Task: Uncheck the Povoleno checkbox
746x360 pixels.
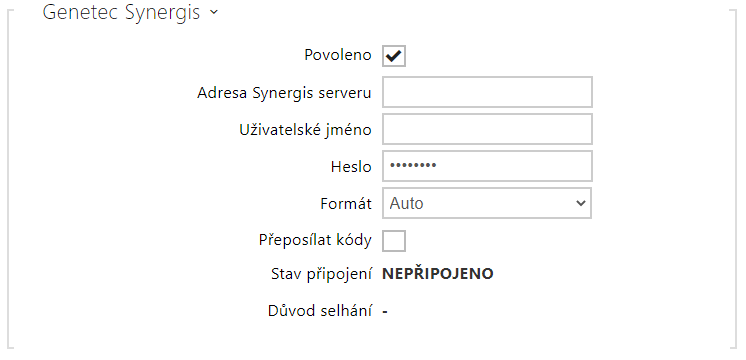Action: 394,56
